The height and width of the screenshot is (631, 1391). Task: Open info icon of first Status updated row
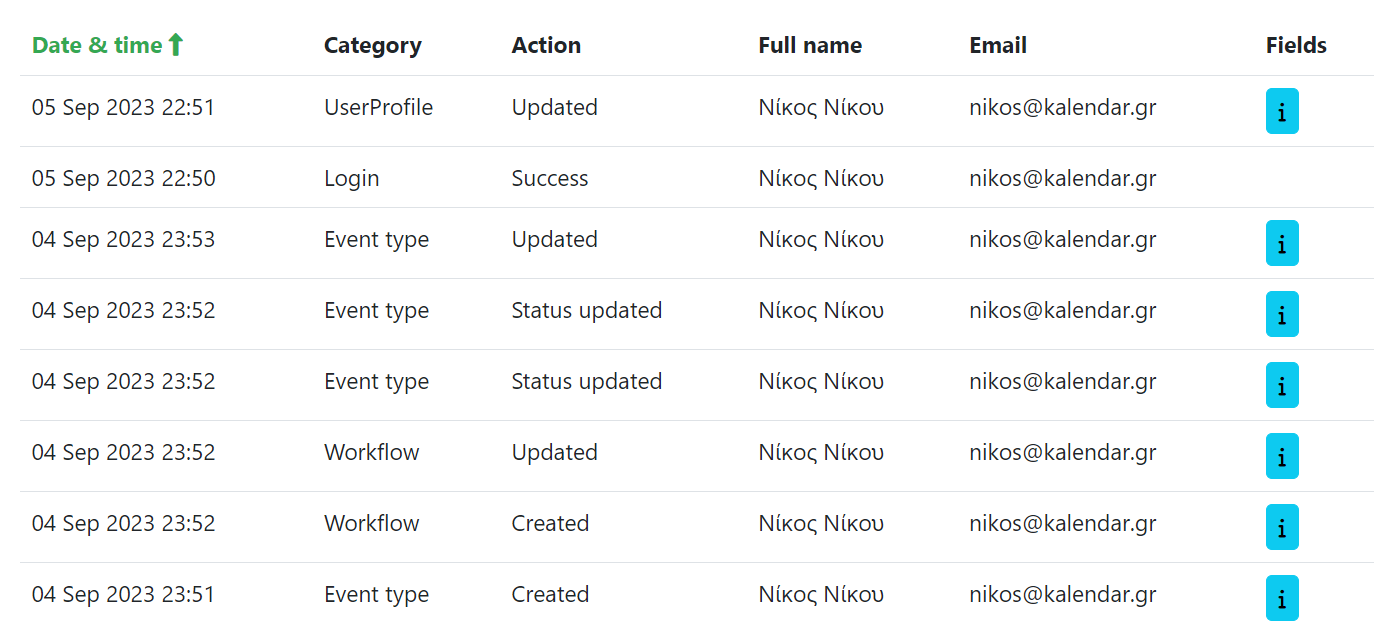(1281, 314)
